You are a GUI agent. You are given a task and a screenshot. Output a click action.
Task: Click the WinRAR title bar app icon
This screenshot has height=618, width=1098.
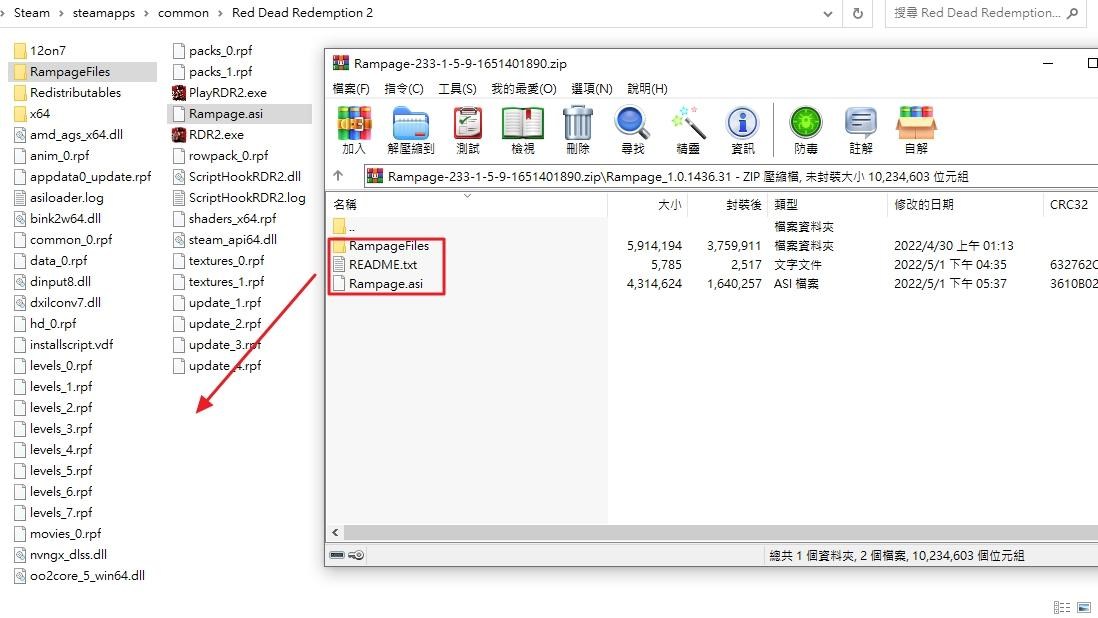click(x=340, y=63)
